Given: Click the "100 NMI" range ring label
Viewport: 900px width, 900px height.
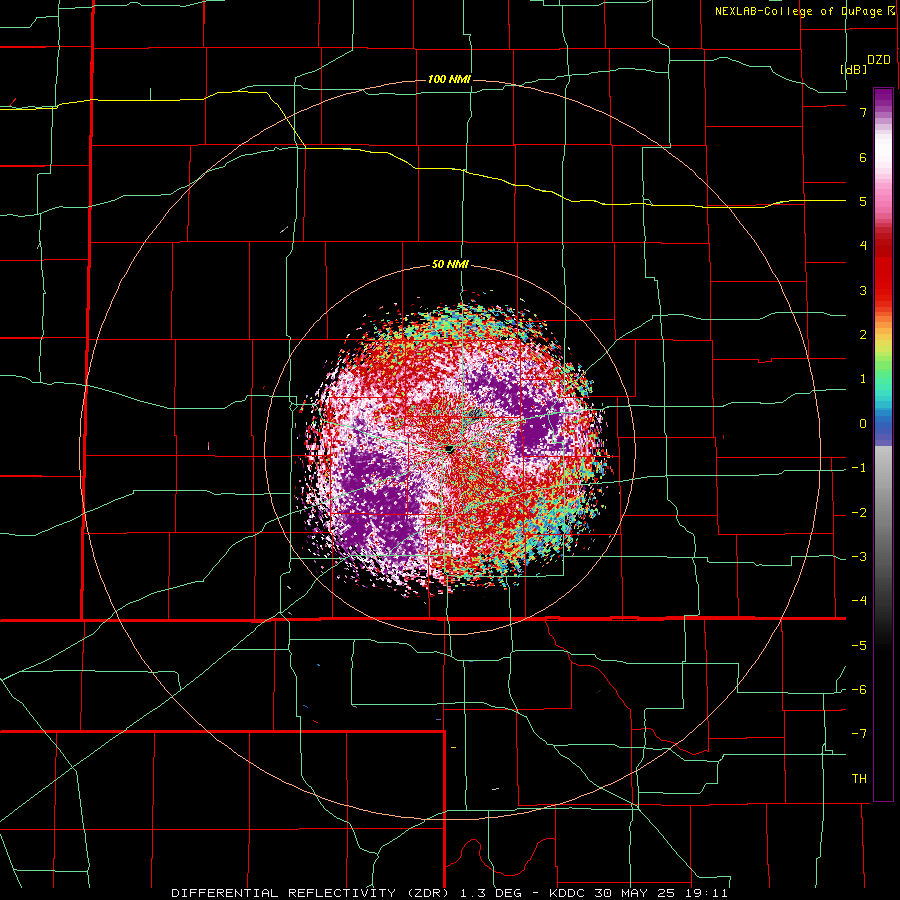Looking at the screenshot, I should click(x=449, y=79).
